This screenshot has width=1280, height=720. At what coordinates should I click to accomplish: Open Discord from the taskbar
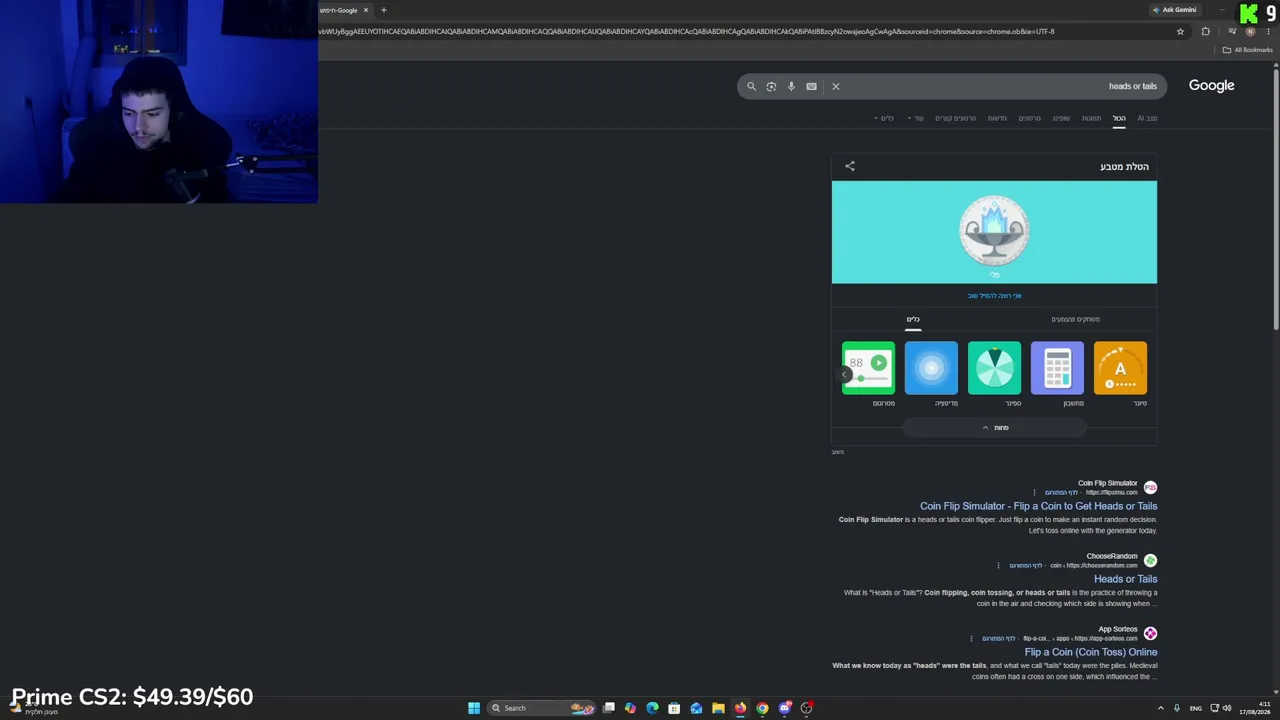784,708
